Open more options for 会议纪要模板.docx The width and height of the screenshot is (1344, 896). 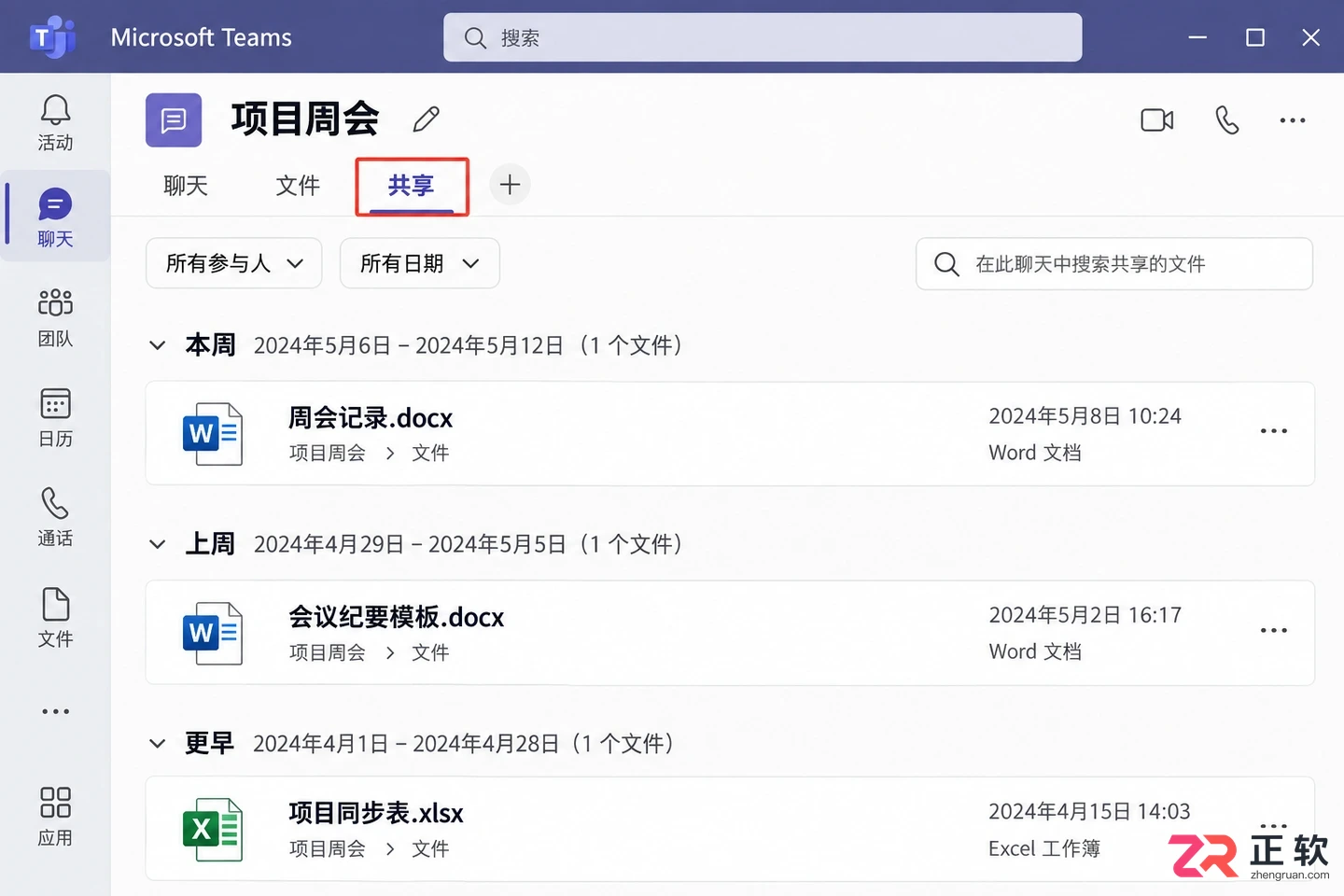[1274, 630]
